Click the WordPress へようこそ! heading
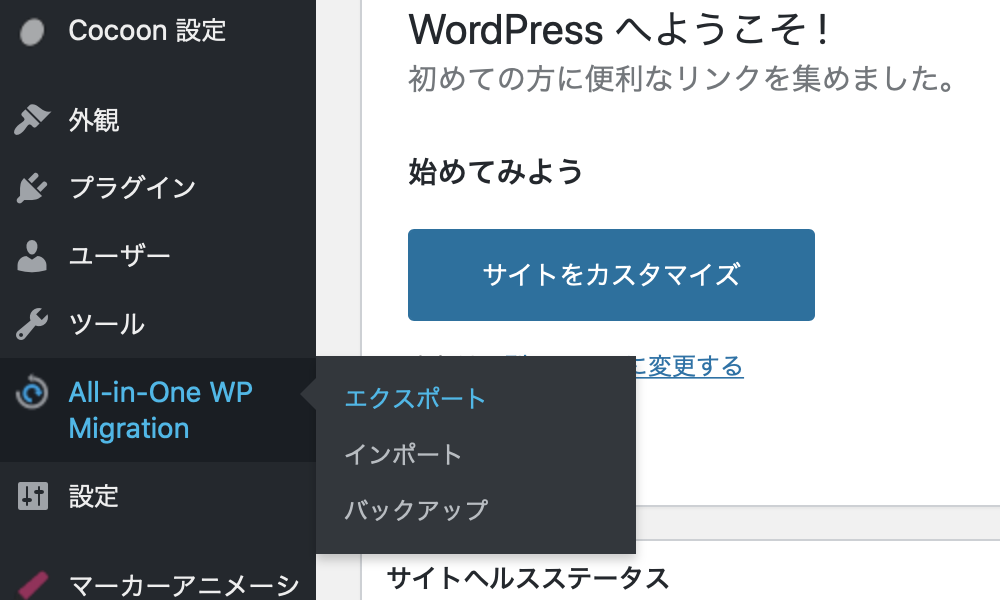The image size is (1000, 600). click(619, 30)
